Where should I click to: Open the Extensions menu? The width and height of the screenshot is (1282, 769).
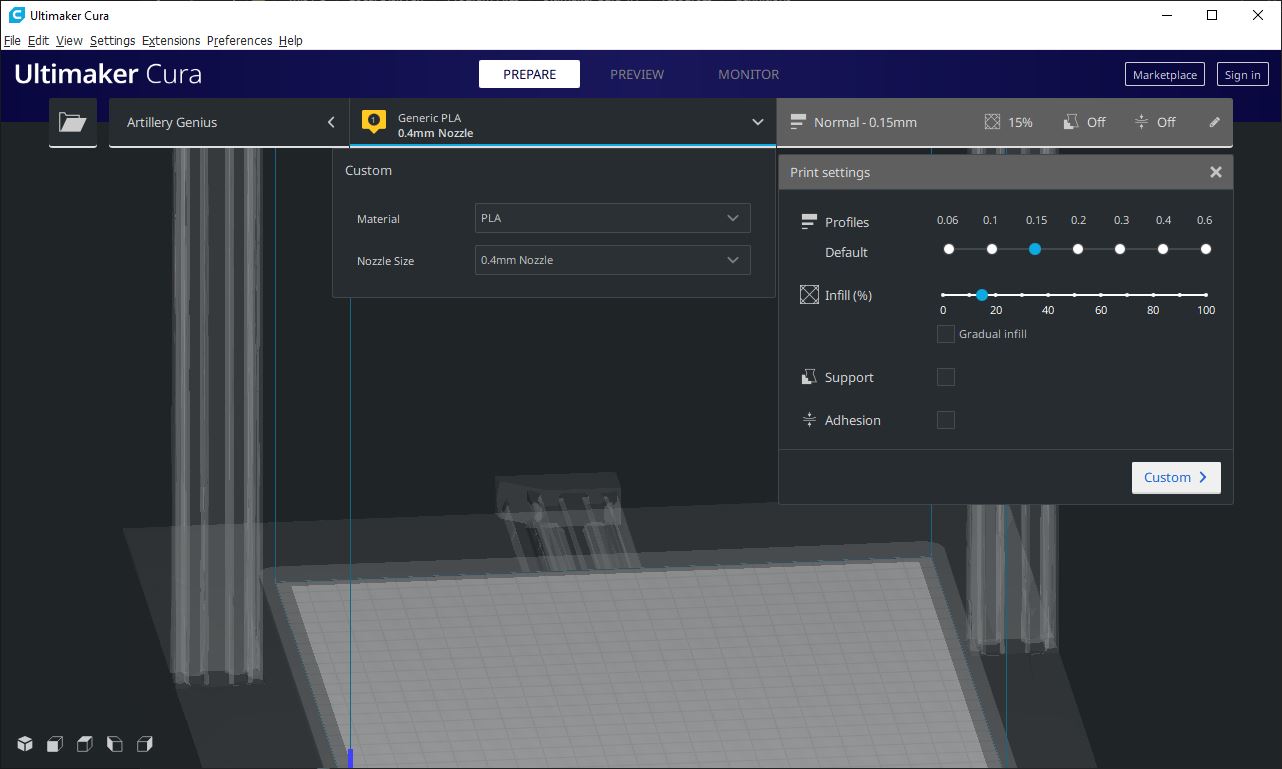point(171,41)
